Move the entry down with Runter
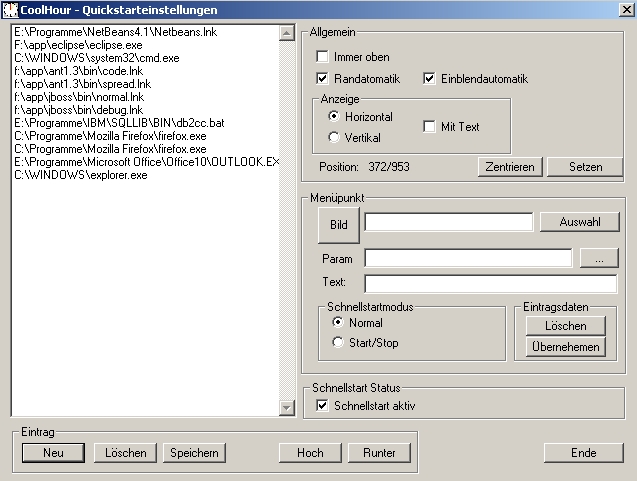Screen dimensions: 637x481 (379, 453)
